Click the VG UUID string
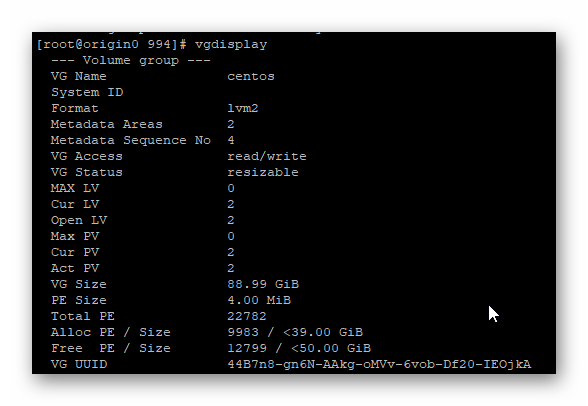588x406 pixels. point(379,364)
